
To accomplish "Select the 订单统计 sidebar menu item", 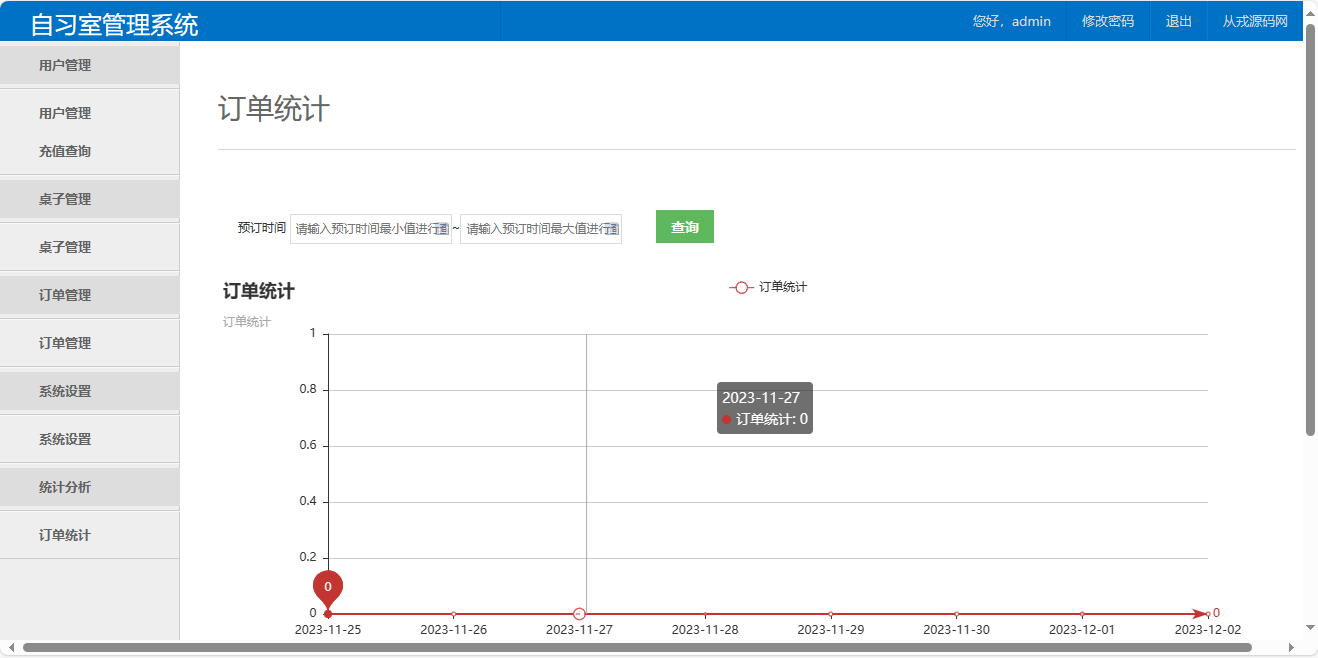I will (x=65, y=535).
